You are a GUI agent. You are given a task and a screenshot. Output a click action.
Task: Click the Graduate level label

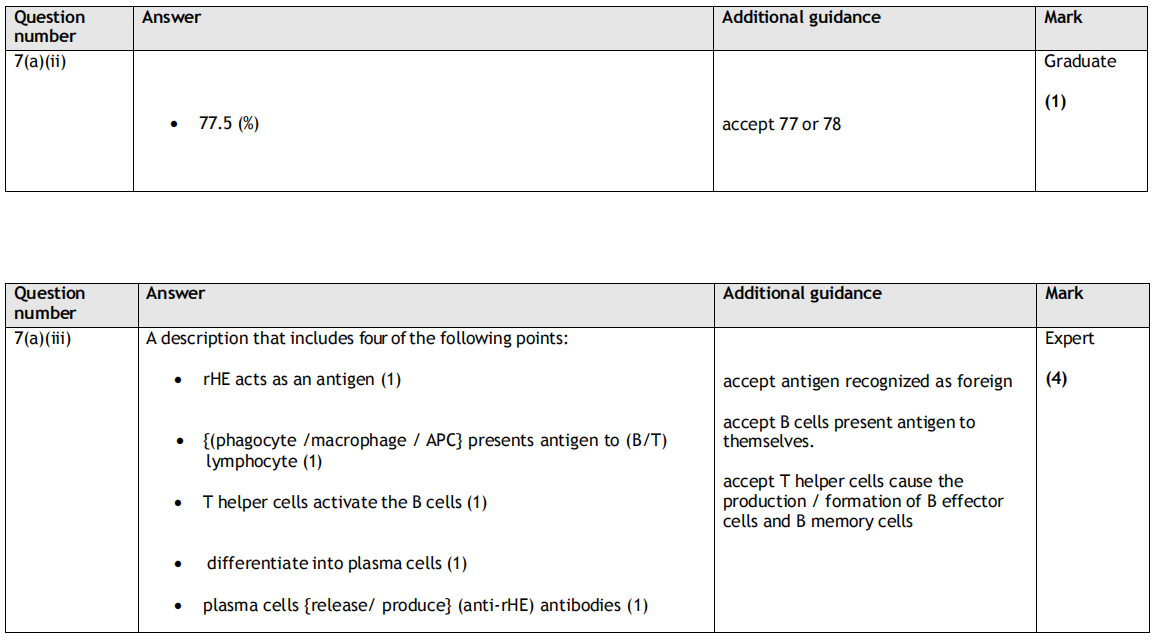[x=1080, y=62]
